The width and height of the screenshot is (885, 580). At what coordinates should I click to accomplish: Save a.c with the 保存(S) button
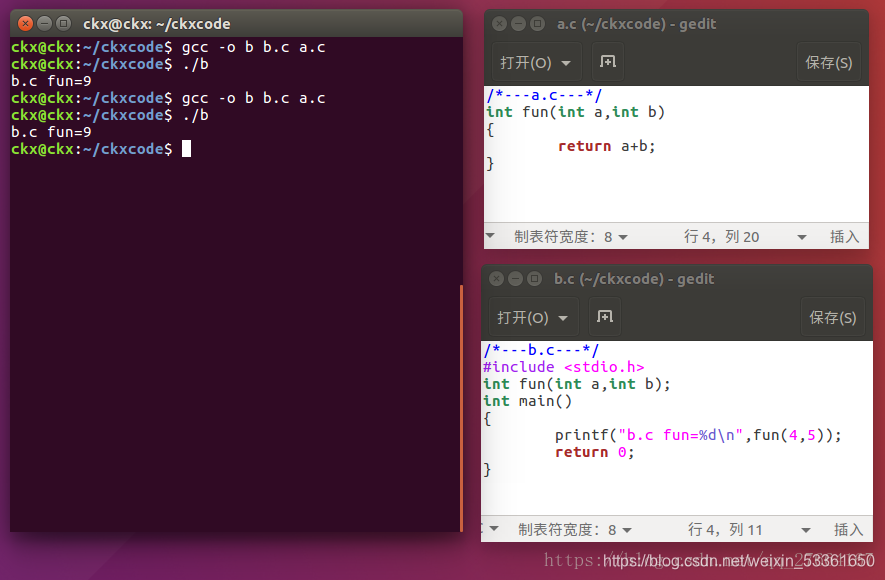coord(829,62)
